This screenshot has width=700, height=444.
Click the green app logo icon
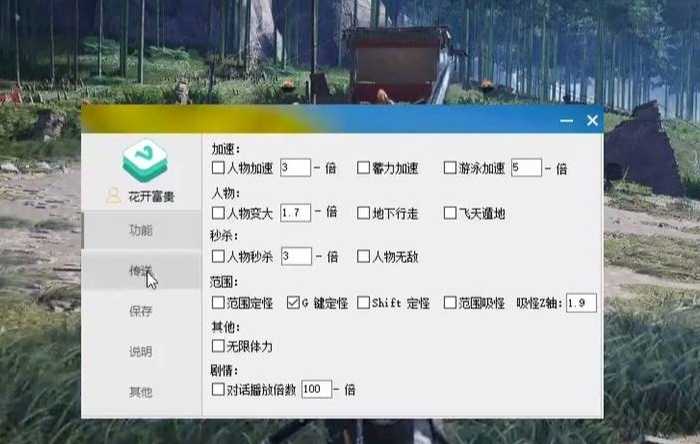pos(145,161)
